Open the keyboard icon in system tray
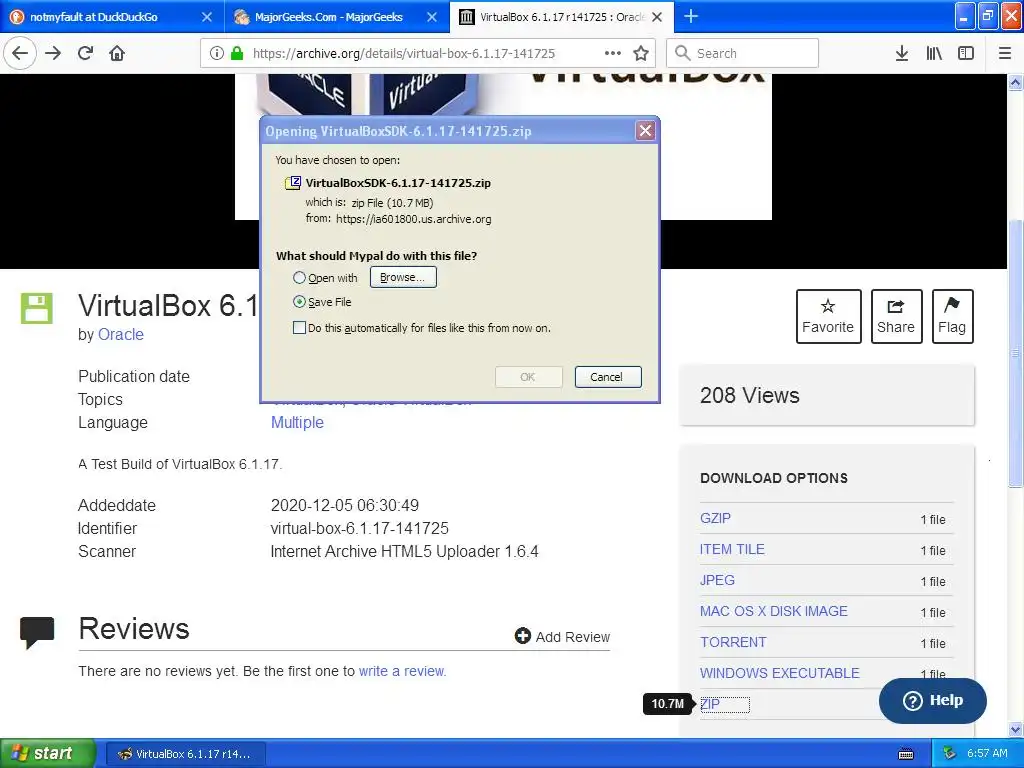 906,754
